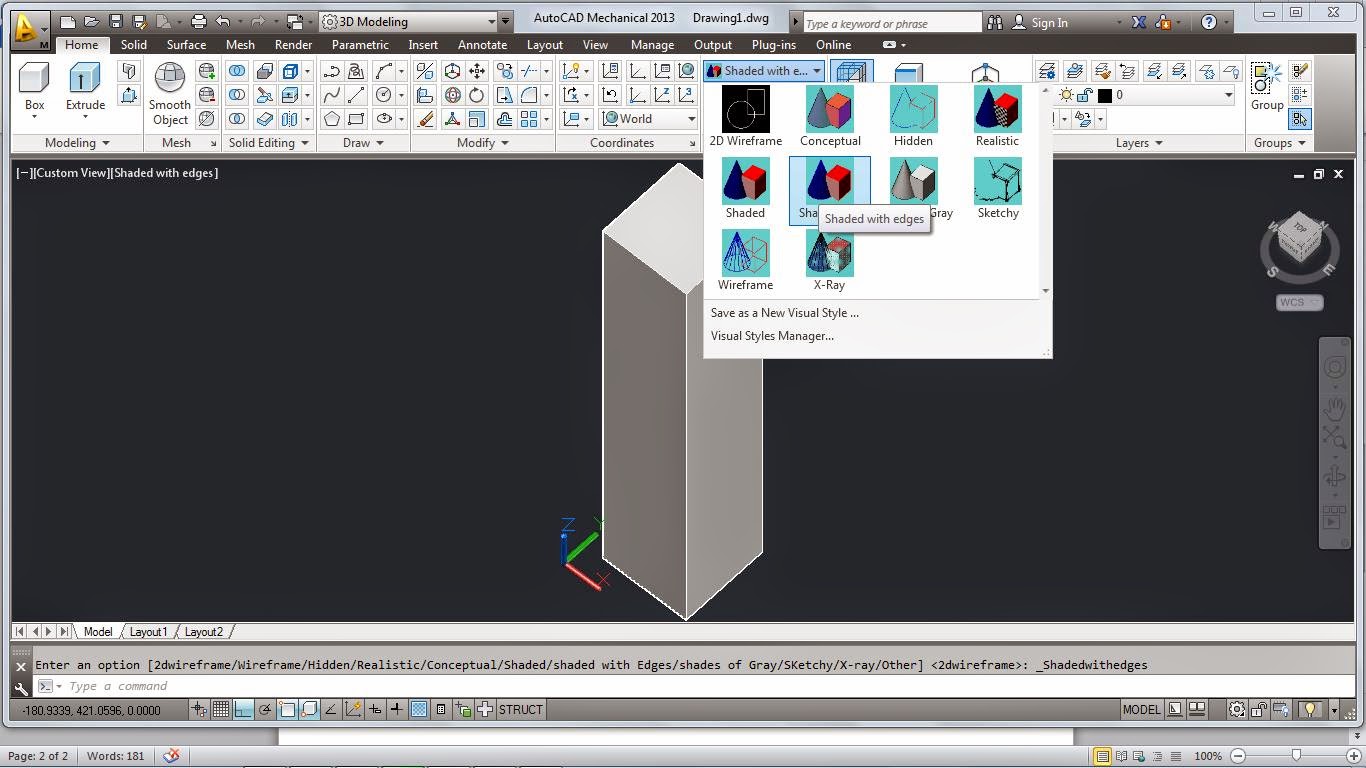Switch to the Parametric ribbon tab
The height and width of the screenshot is (768, 1366).
[x=360, y=44]
